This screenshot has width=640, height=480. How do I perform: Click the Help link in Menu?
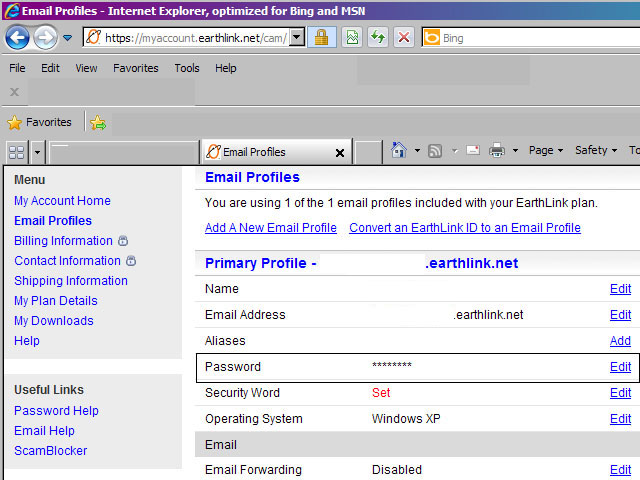tap(27, 341)
